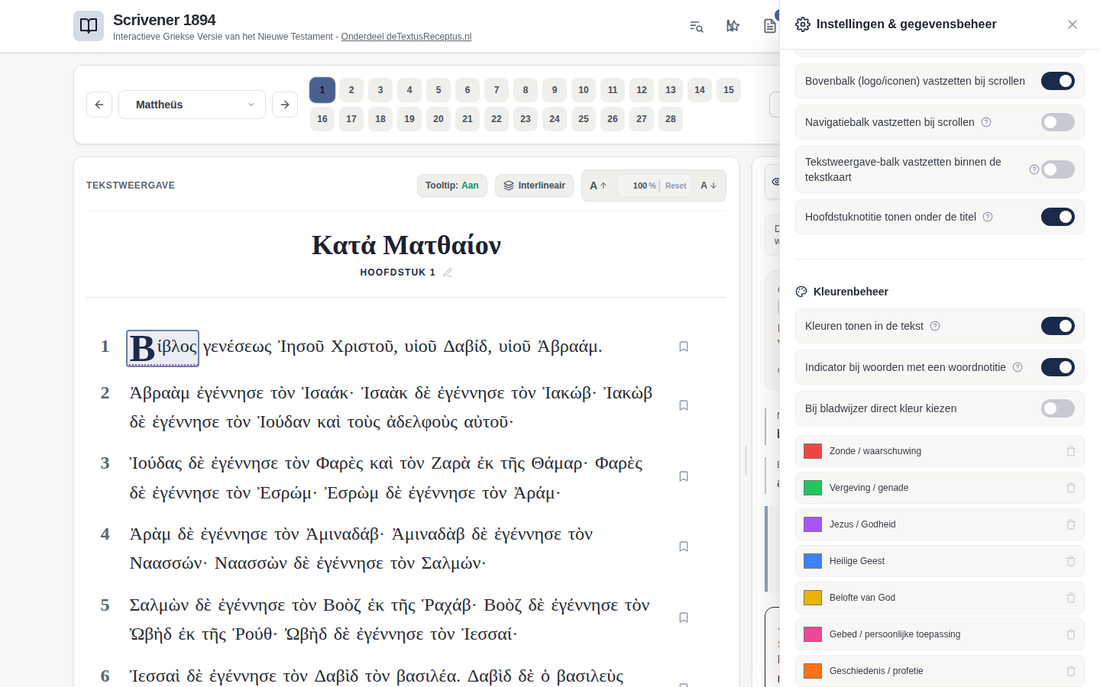This screenshot has width=1100, height=687.
Task: Turn off 'Kleuren tonen in de tekst'
Action: pyautogui.click(x=1058, y=326)
